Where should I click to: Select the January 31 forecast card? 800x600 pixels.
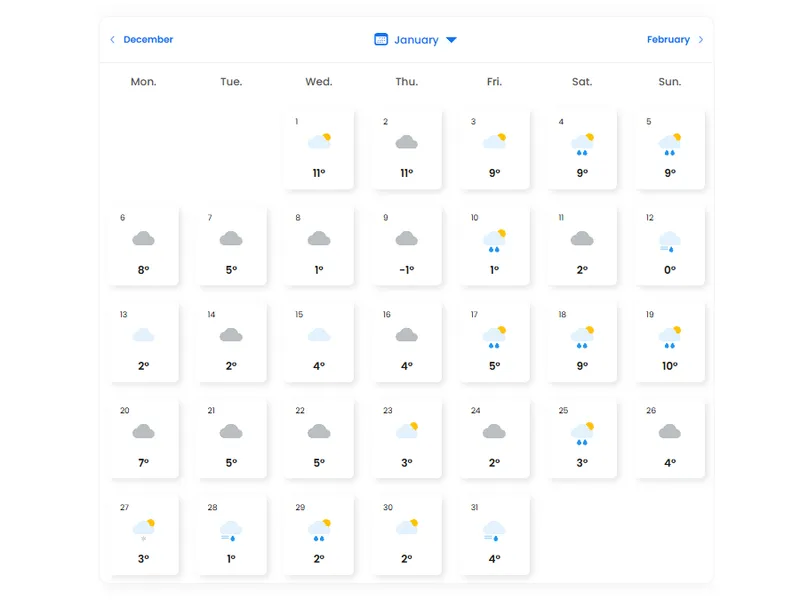pyautogui.click(x=494, y=535)
